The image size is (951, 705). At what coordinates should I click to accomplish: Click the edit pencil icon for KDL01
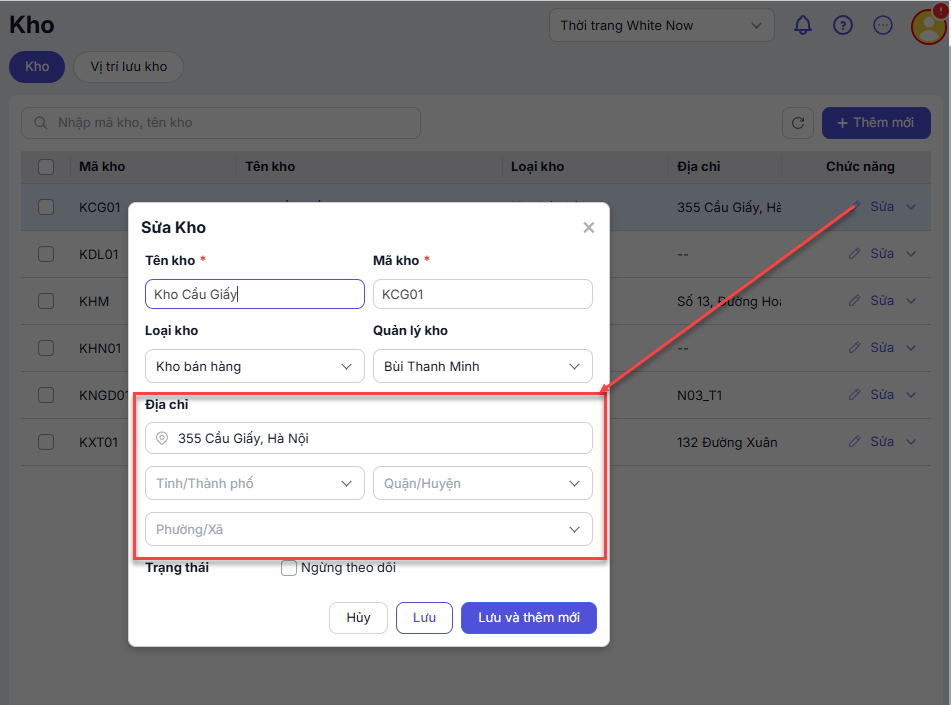click(854, 254)
